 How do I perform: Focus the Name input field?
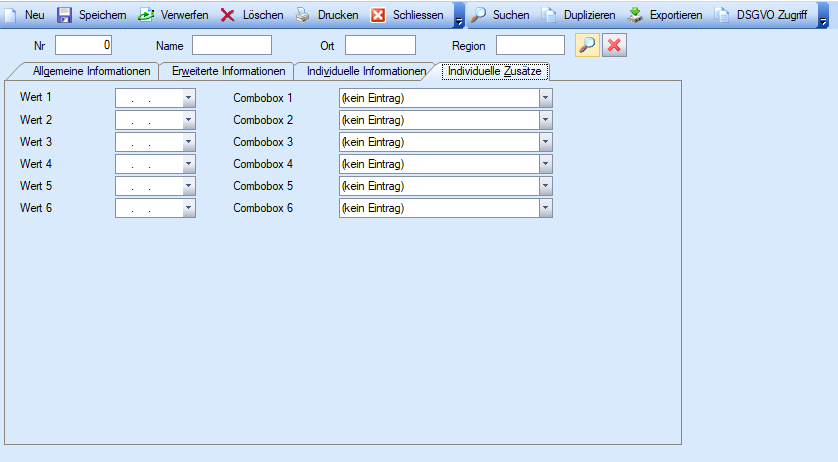pos(232,45)
